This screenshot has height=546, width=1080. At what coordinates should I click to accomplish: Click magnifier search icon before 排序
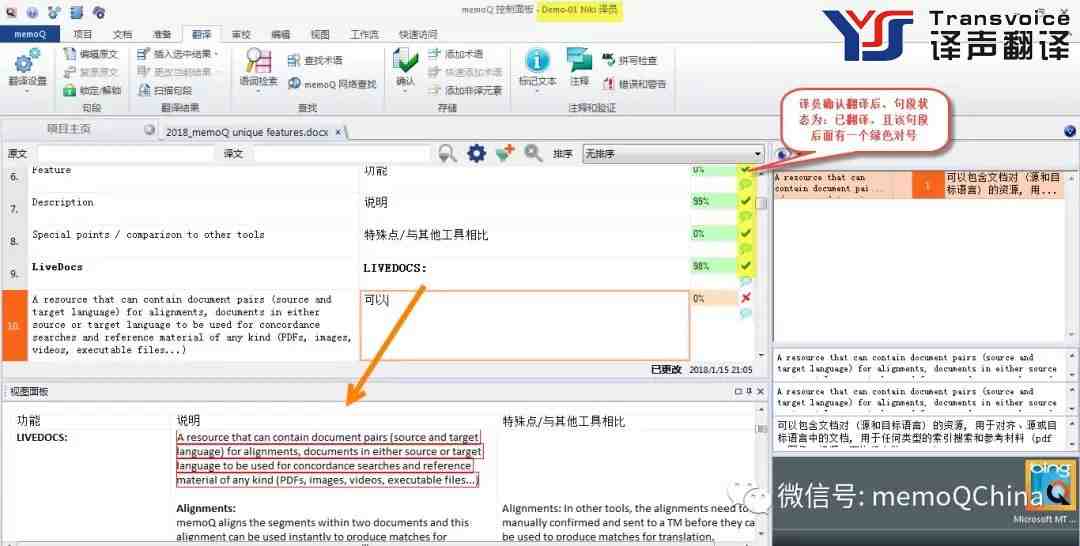[x=533, y=154]
